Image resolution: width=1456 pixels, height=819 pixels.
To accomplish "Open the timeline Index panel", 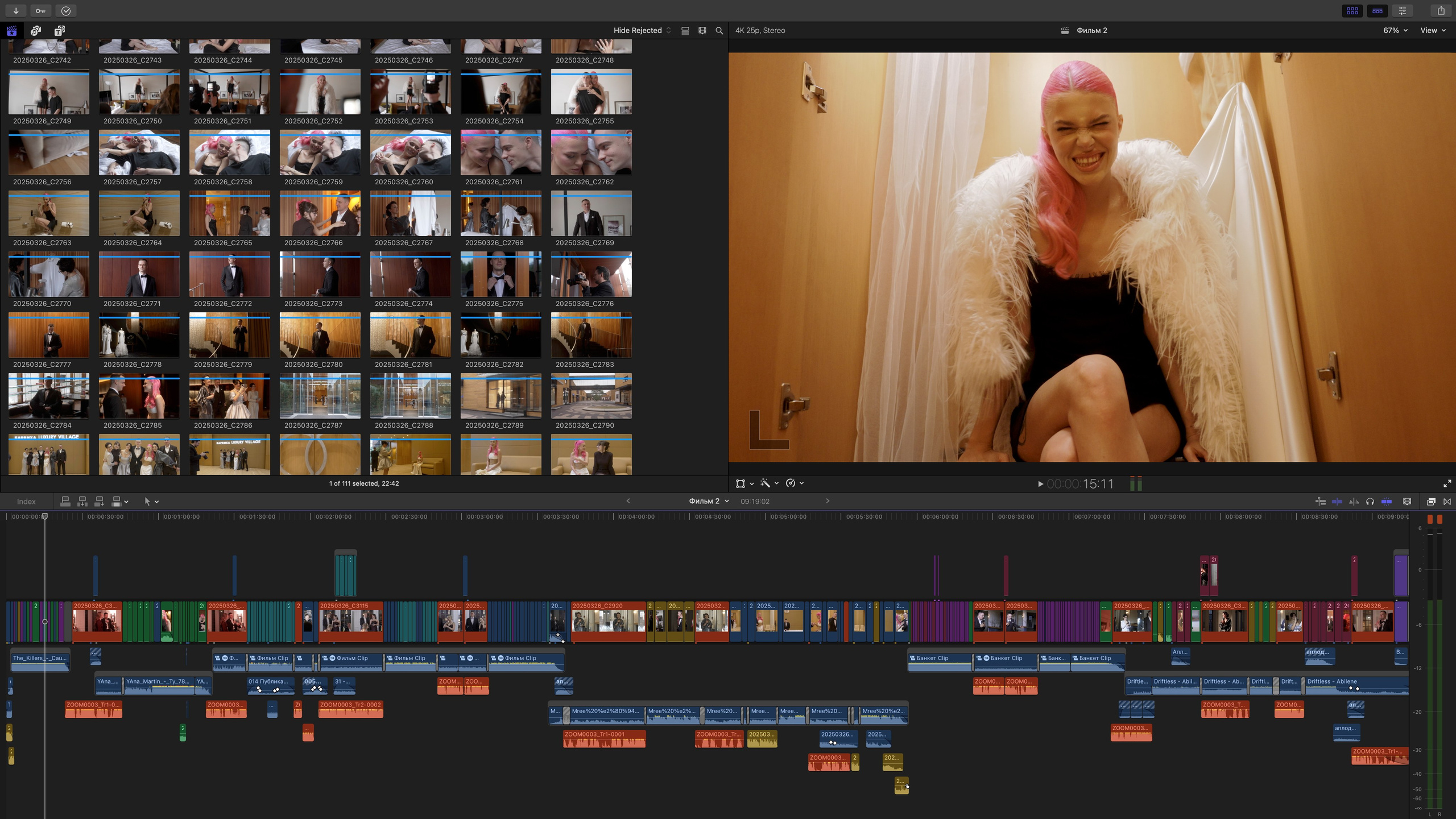I will click(x=26, y=501).
